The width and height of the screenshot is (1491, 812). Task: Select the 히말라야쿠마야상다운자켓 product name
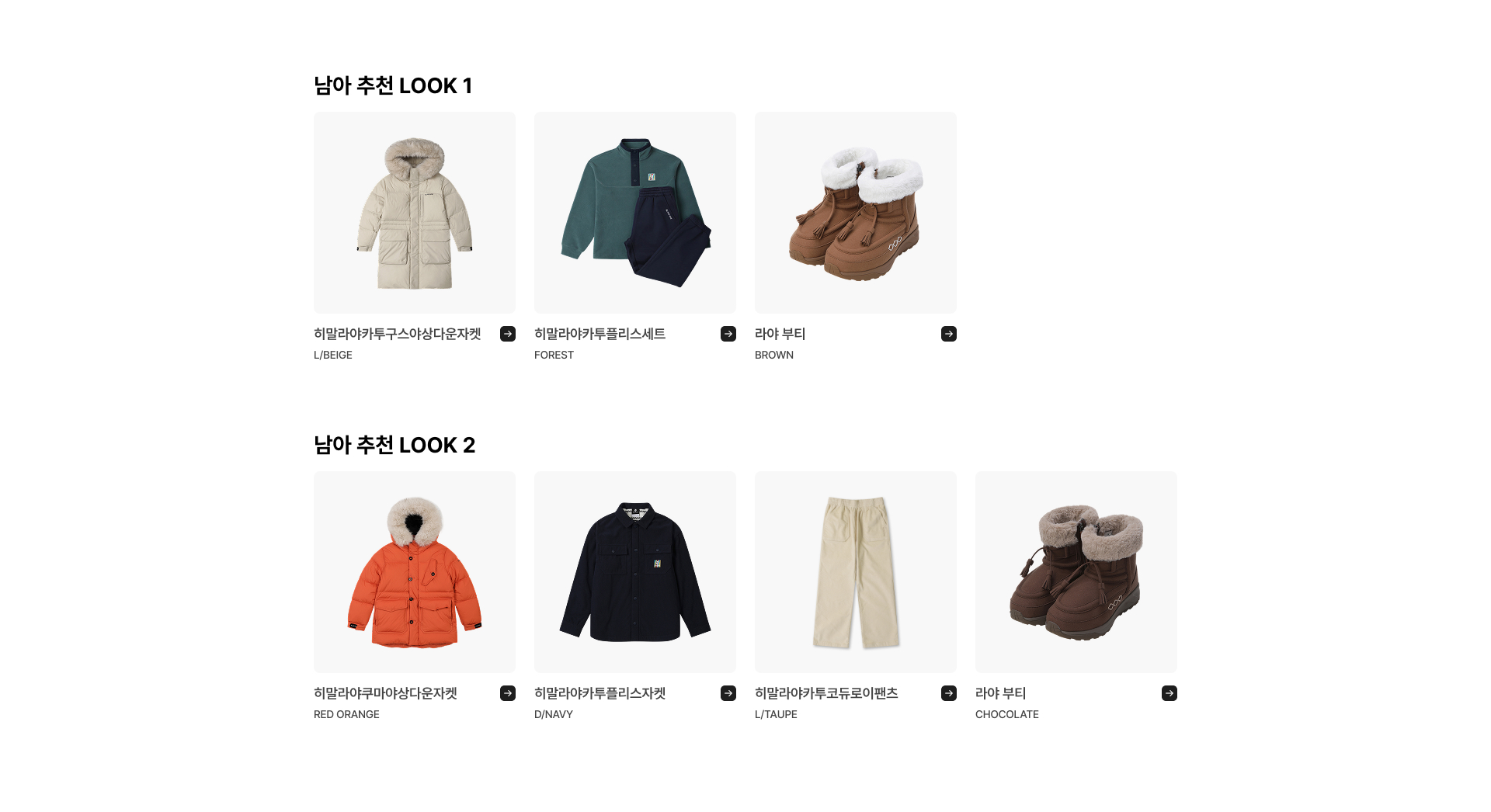click(x=385, y=693)
